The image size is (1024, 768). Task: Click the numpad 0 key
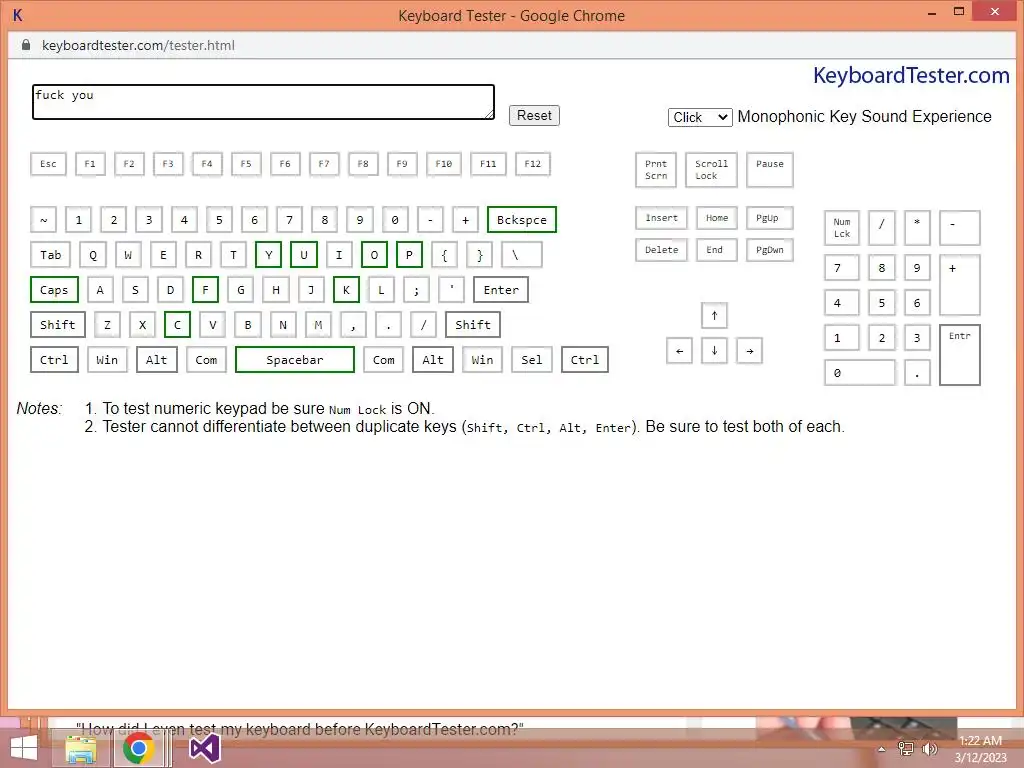click(859, 373)
